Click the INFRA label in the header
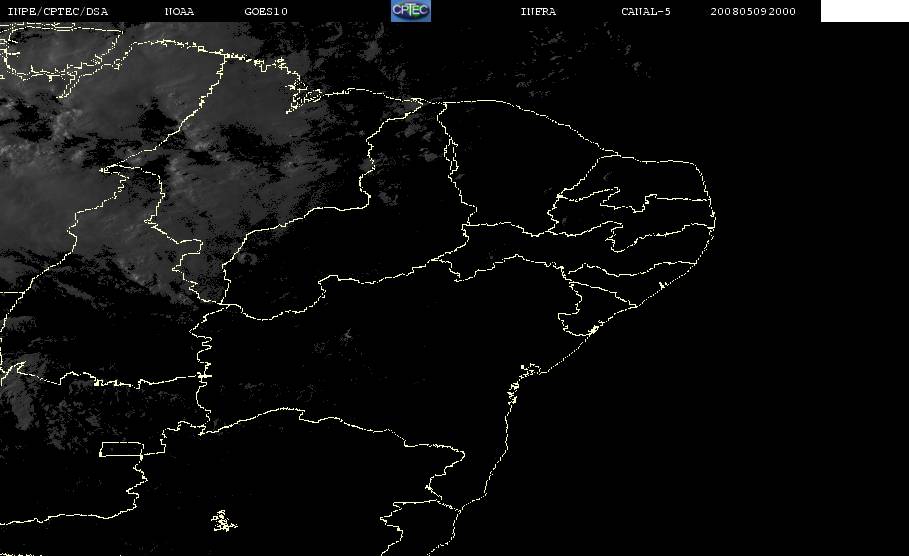 [538, 12]
